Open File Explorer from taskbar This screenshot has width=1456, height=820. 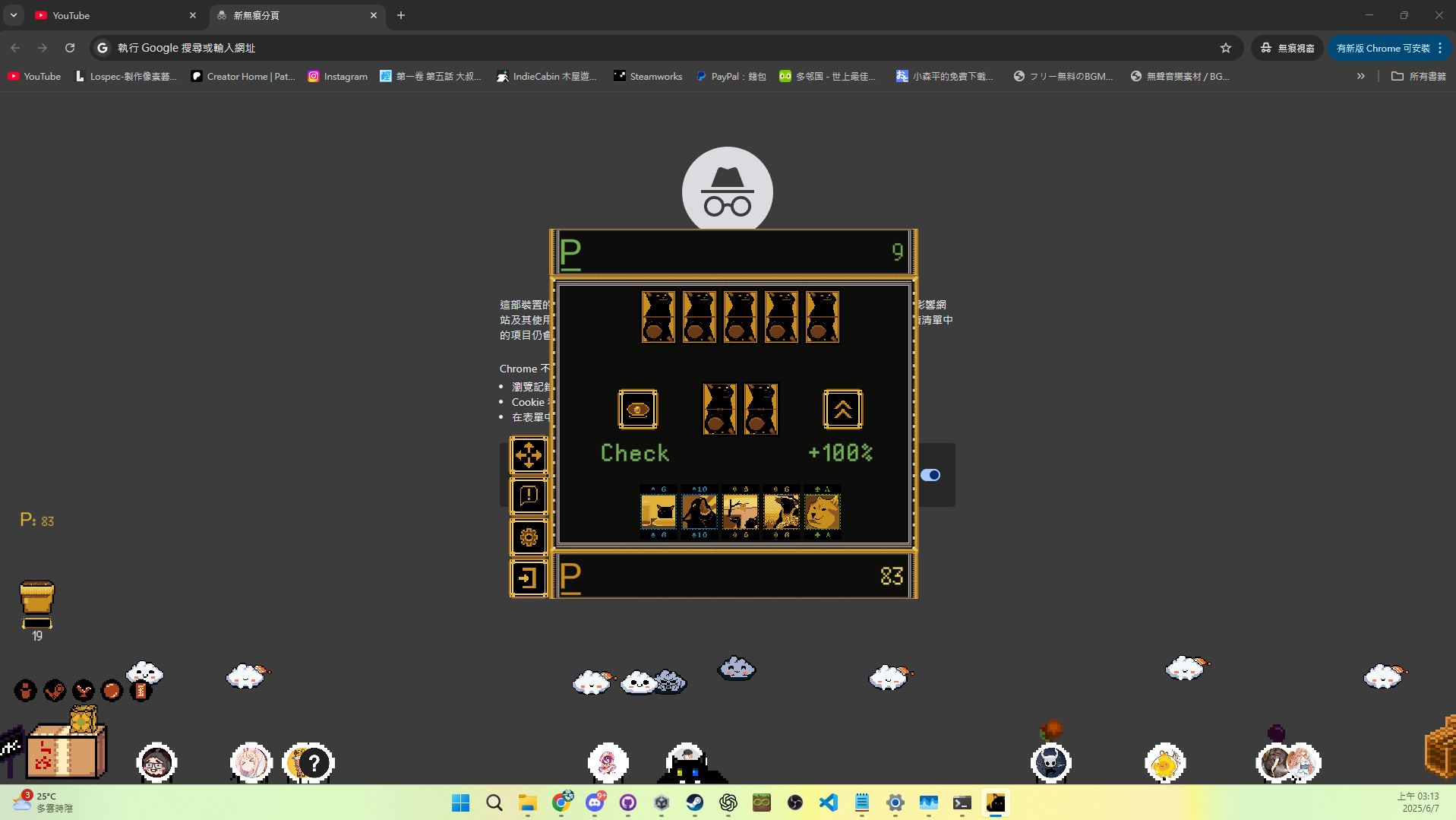point(528,803)
